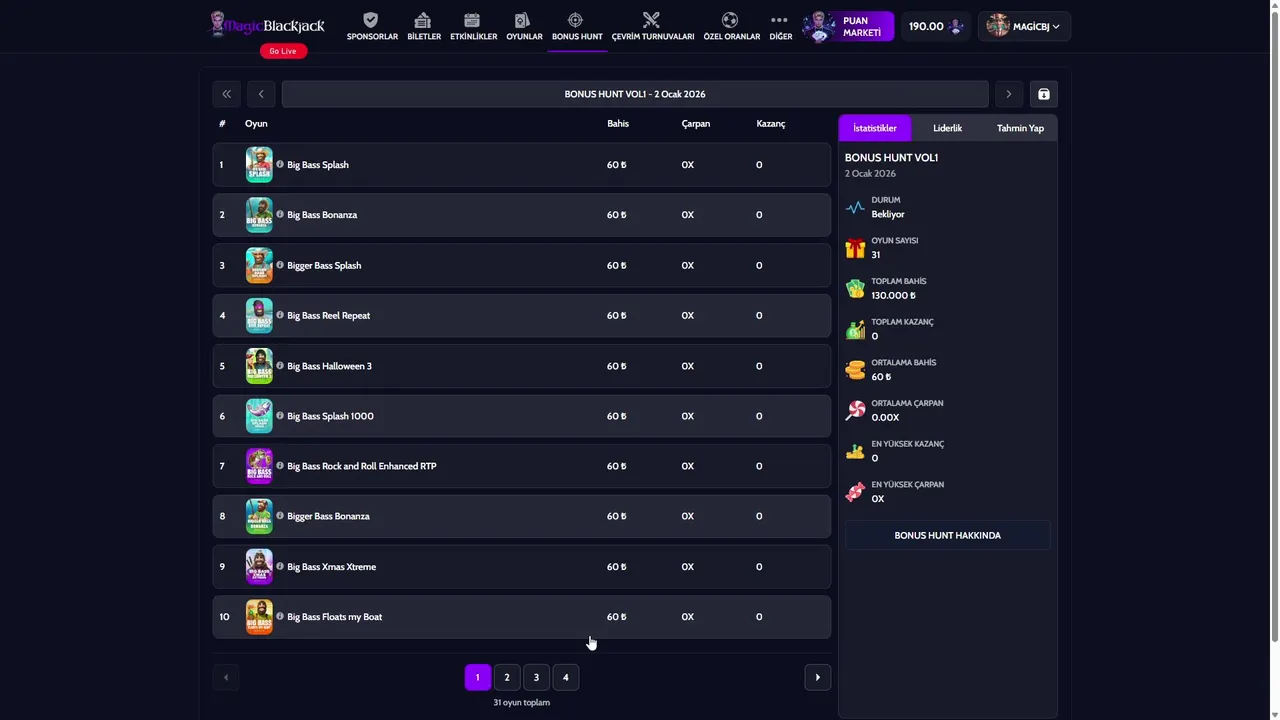Click the MagicBlackjack logo
The height and width of the screenshot is (720, 1280).
(x=267, y=24)
